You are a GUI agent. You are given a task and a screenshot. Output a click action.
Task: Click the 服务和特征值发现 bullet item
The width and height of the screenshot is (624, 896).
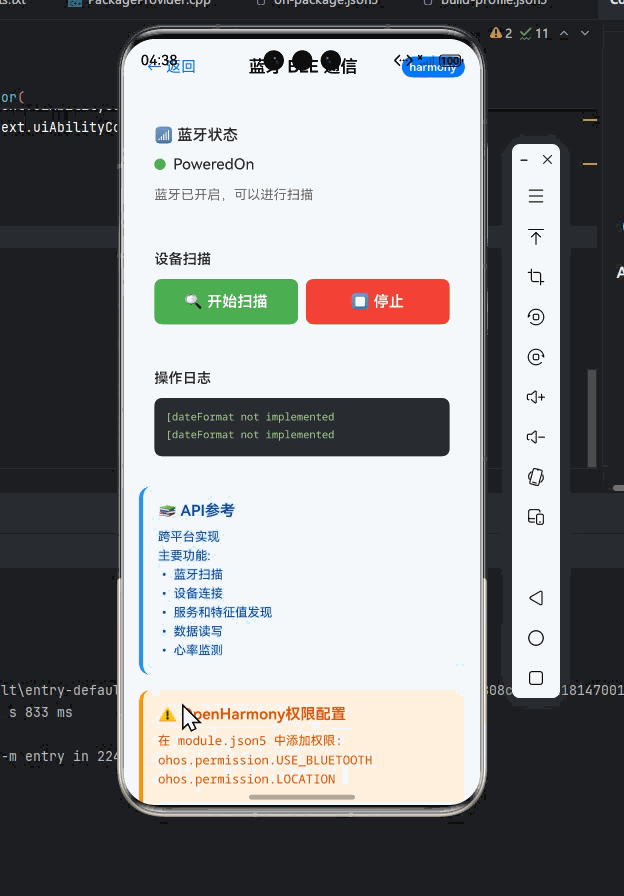pos(223,612)
